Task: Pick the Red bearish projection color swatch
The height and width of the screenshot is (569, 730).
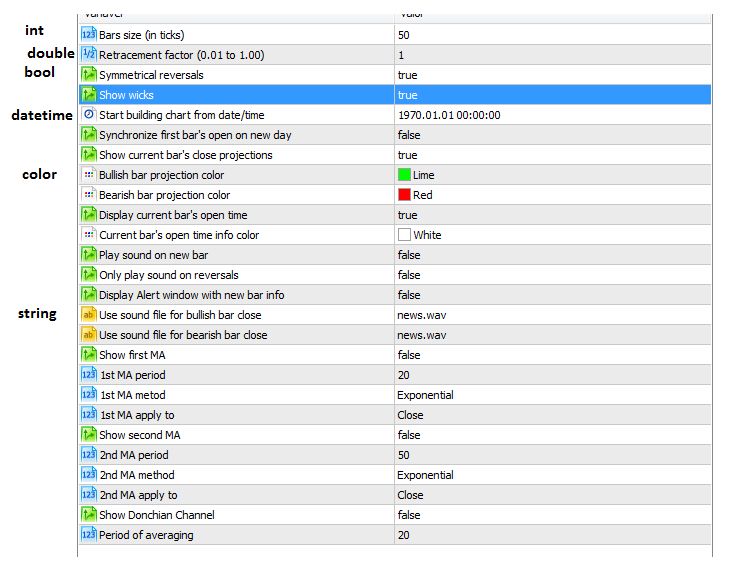Action: click(404, 195)
